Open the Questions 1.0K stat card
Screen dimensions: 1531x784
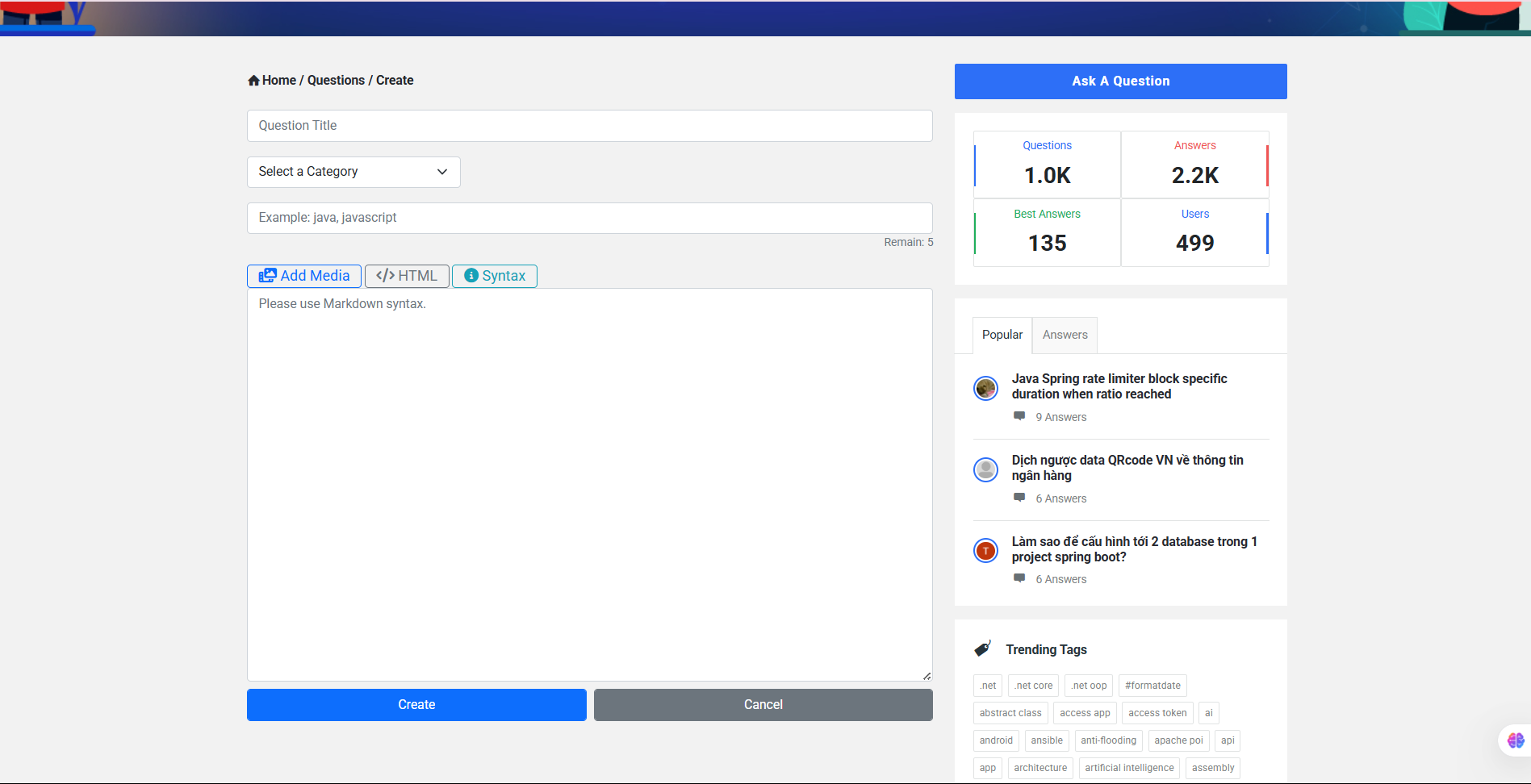pos(1048,165)
